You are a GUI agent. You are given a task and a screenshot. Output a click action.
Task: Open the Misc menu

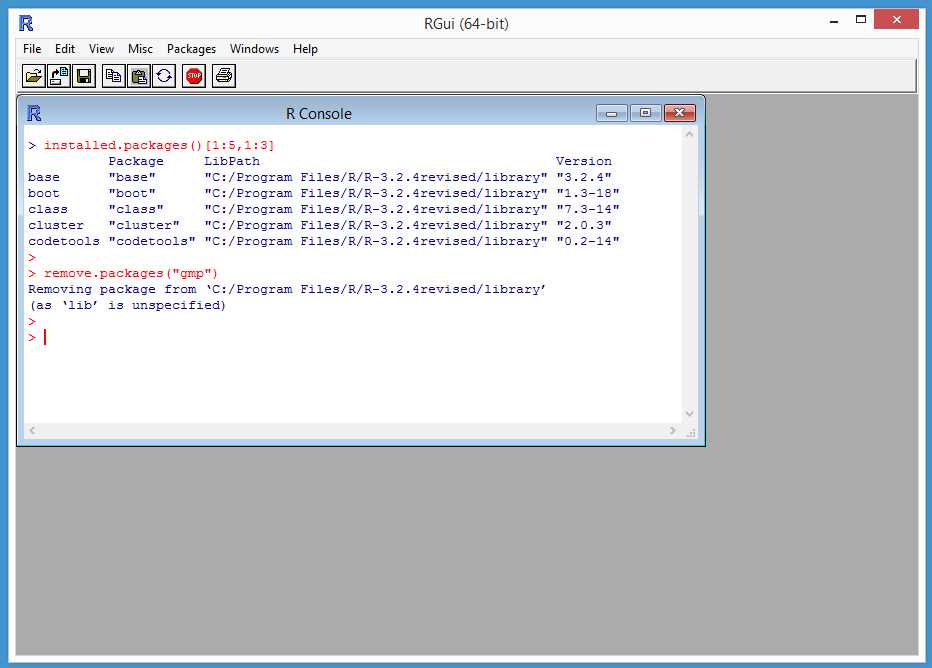[x=140, y=49]
